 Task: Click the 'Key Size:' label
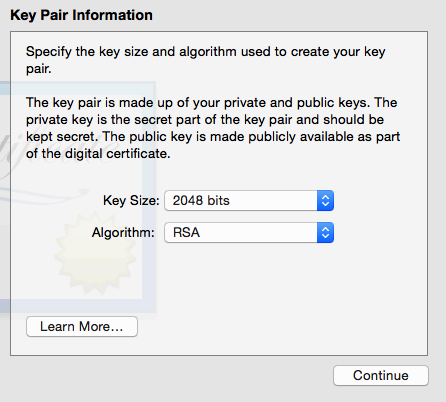coord(131,201)
